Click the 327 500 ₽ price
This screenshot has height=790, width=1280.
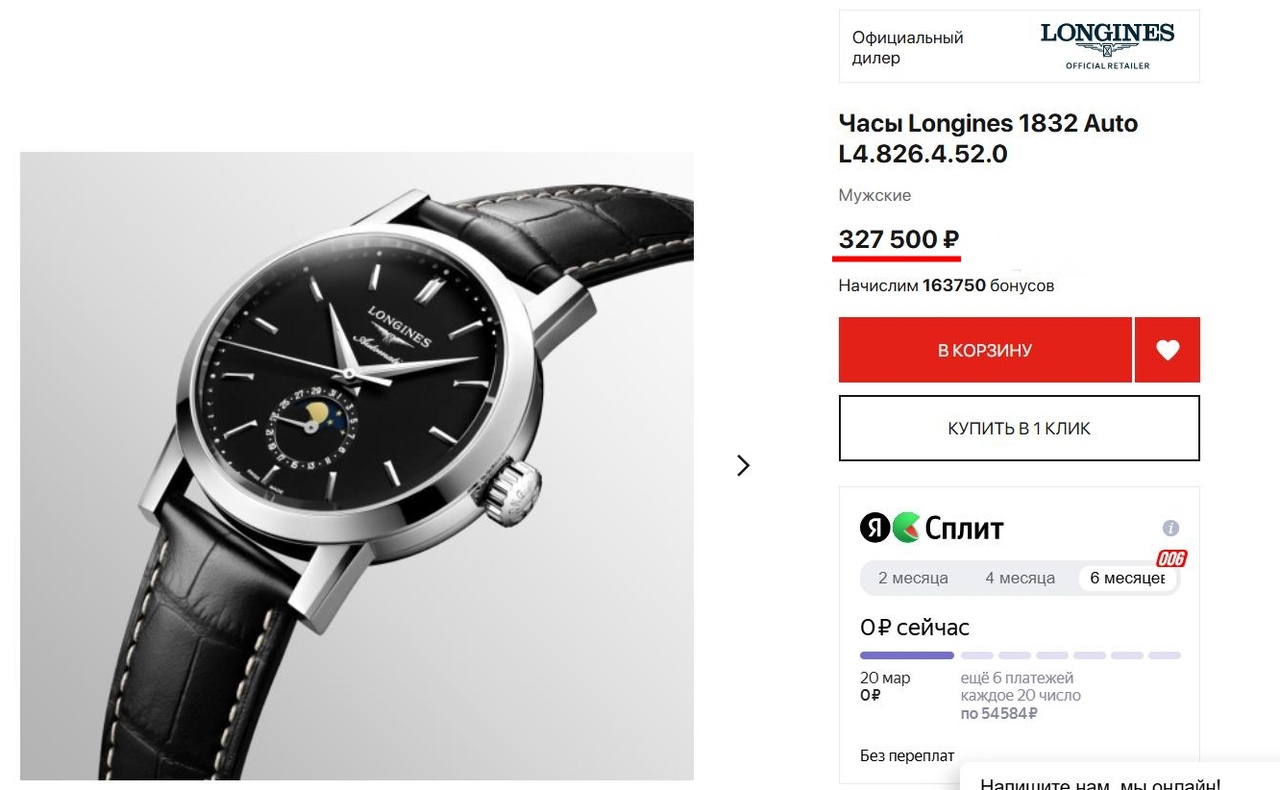[898, 240]
